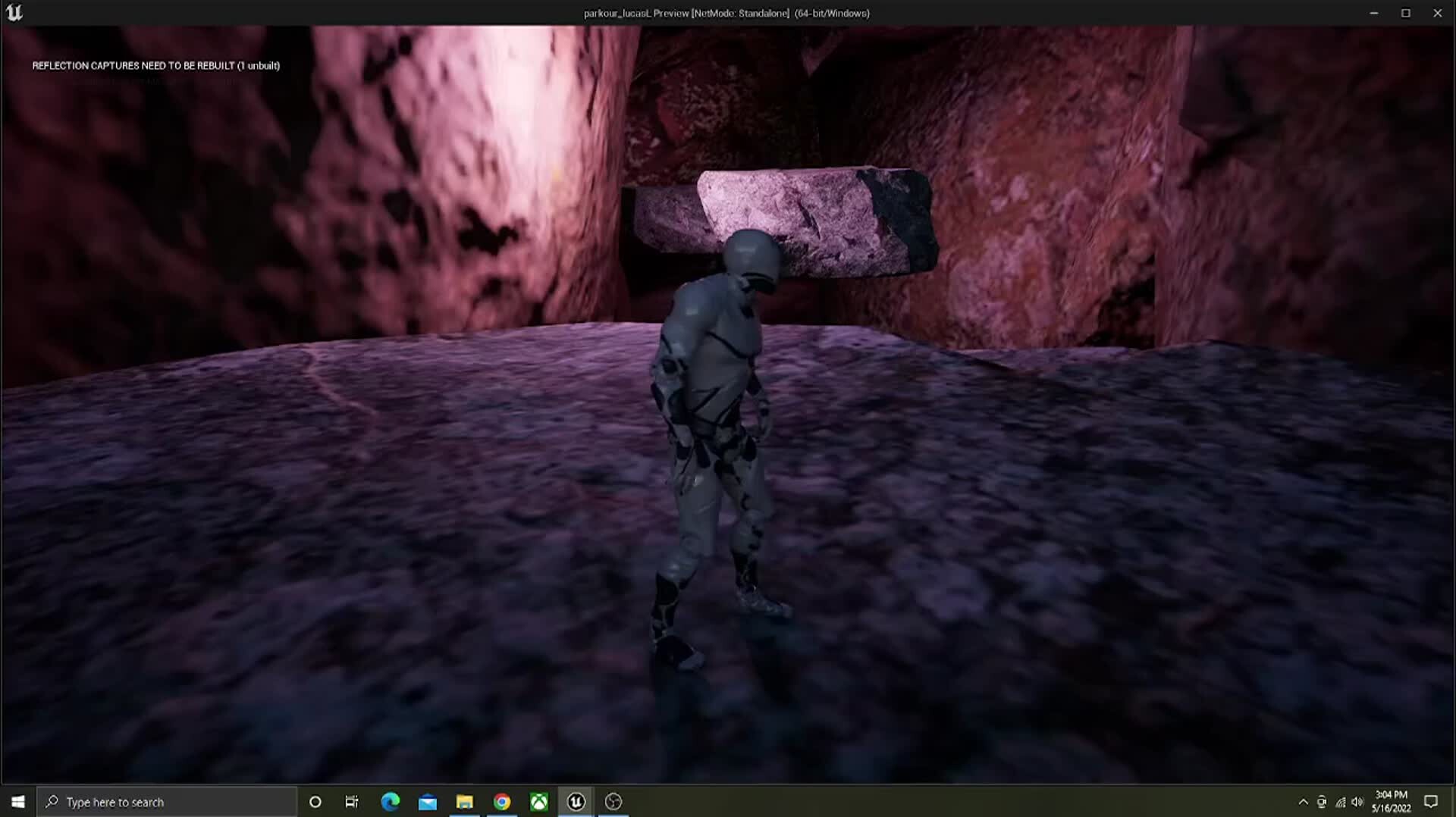
Task: Open File Explorer from the taskbar
Action: tap(465, 801)
